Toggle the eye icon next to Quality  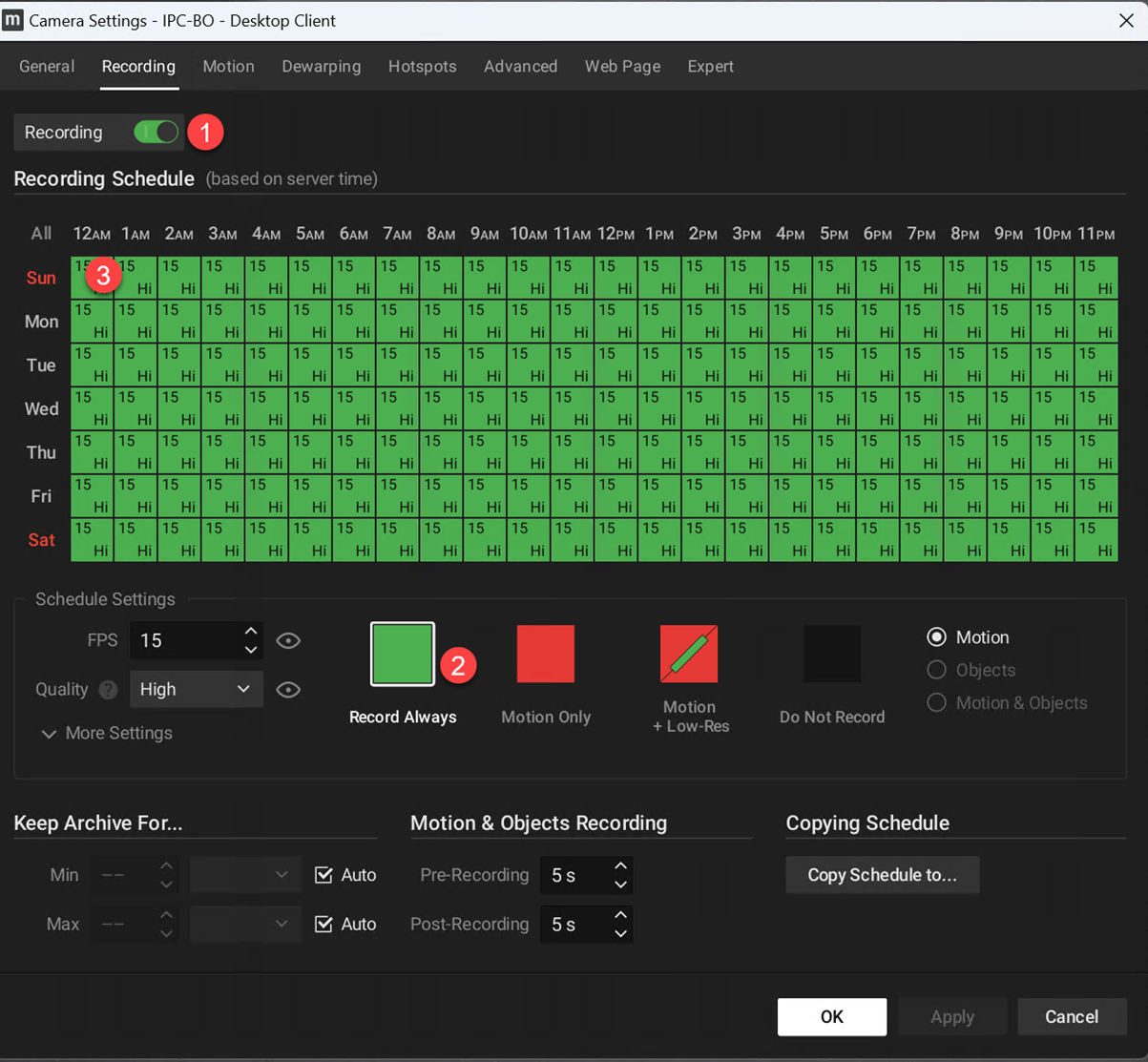[x=288, y=690]
